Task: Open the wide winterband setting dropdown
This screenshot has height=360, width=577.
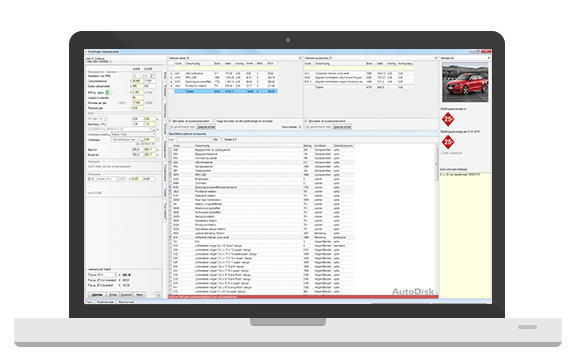Action: (133, 135)
